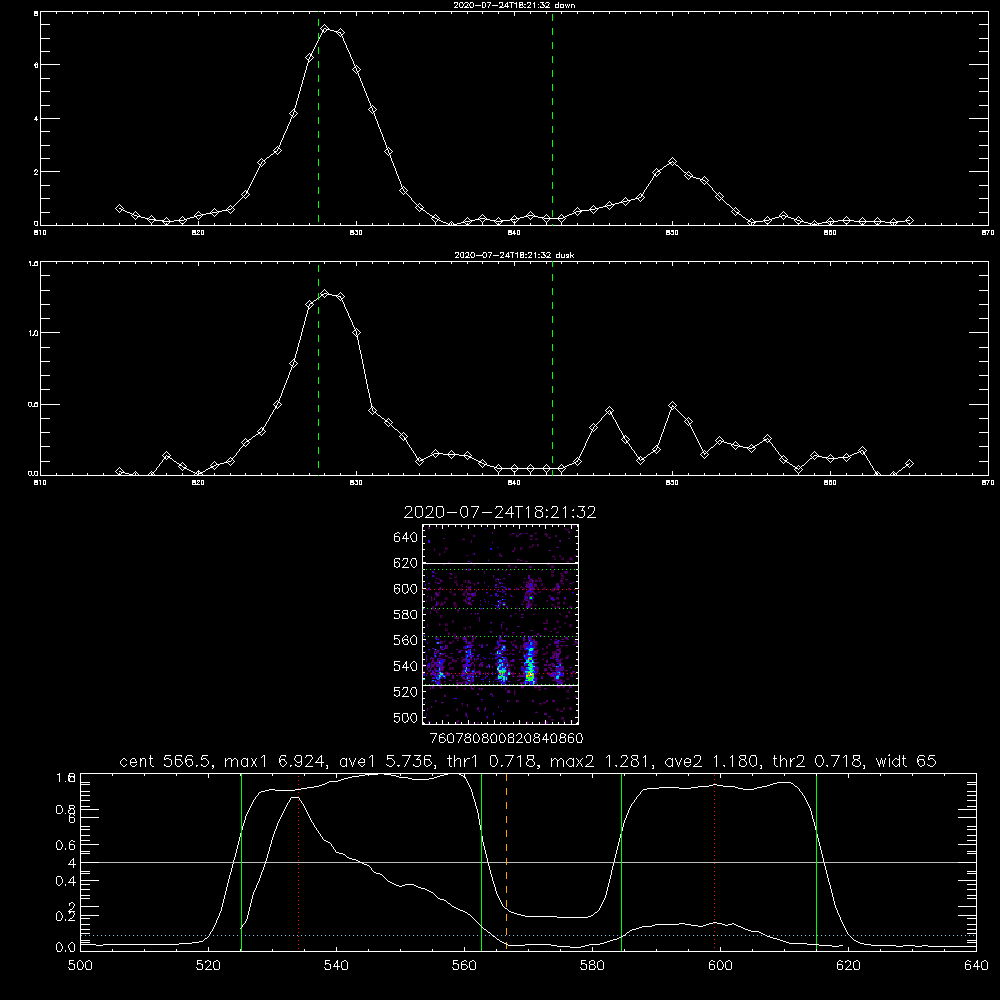This screenshot has height=1000, width=1000.
Task: Select spectral image y-axis label 500
Action: (406, 717)
